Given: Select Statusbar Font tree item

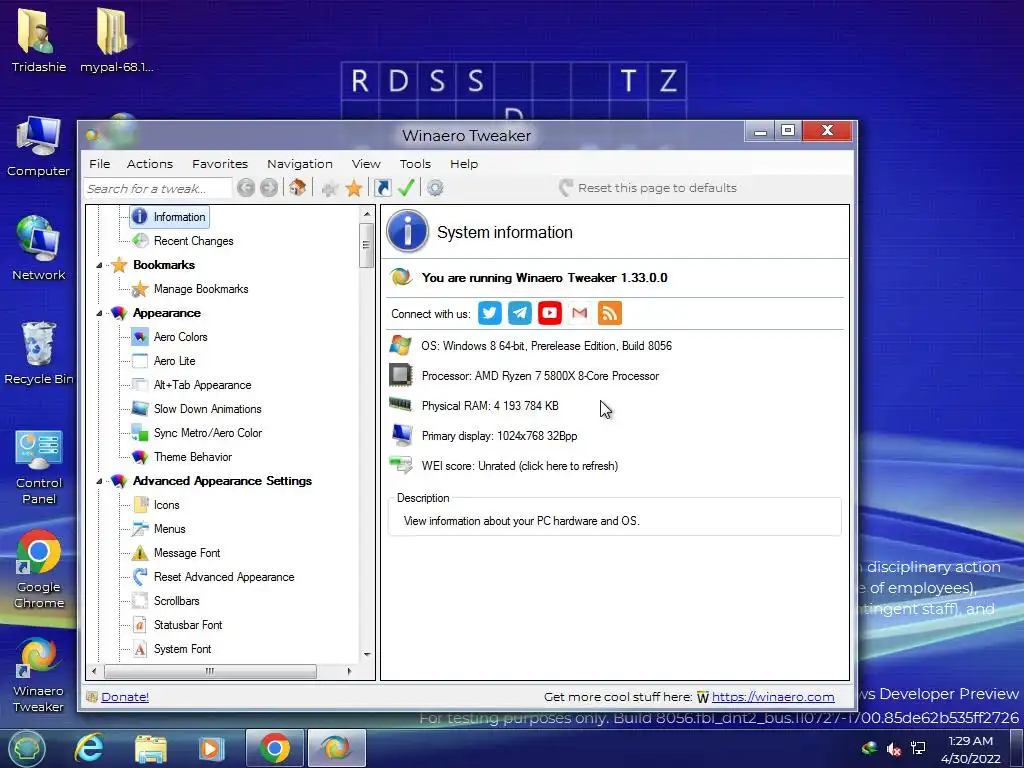Looking at the screenshot, I should (x=188, y=625).
